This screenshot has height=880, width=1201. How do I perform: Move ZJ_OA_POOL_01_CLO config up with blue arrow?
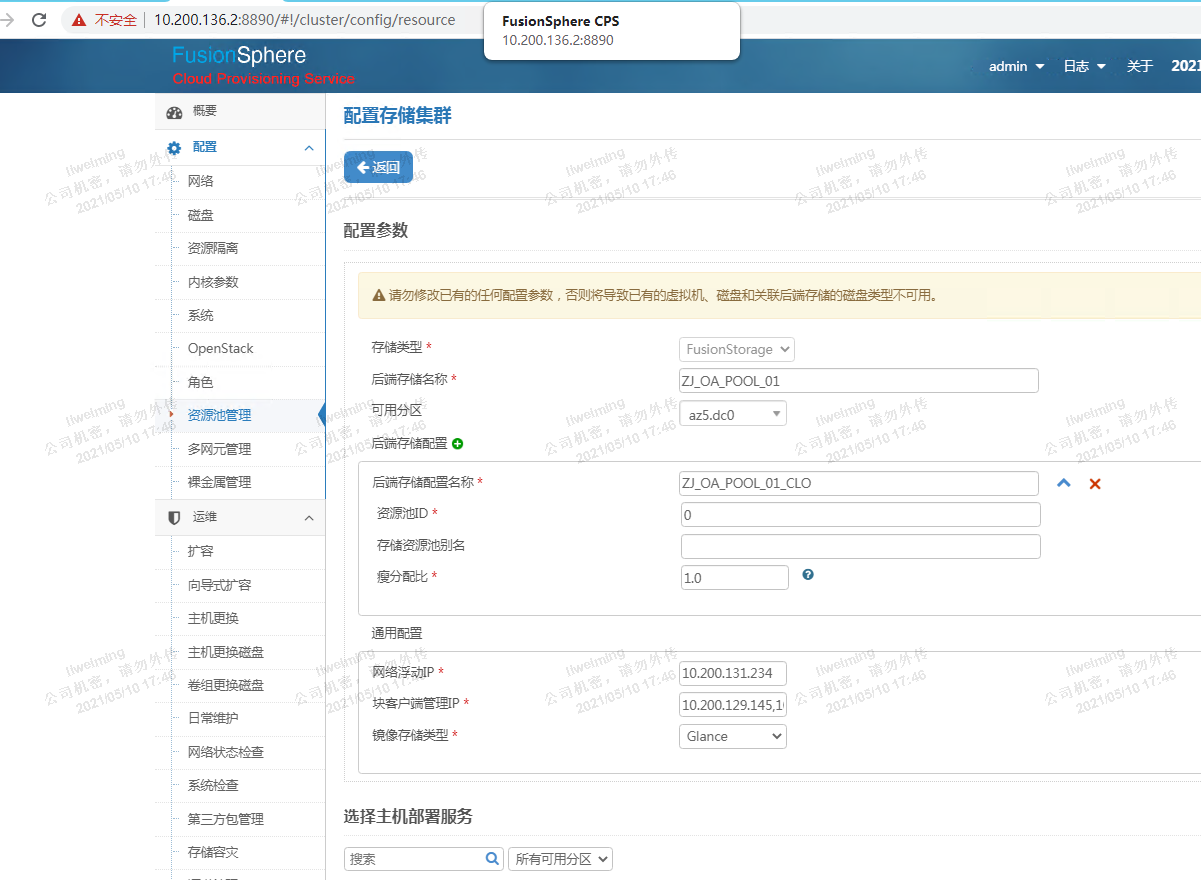(1064, 483)
